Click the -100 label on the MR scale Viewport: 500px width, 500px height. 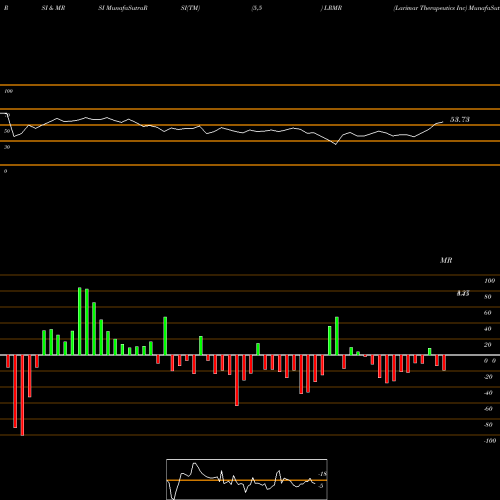pos(490,441)
